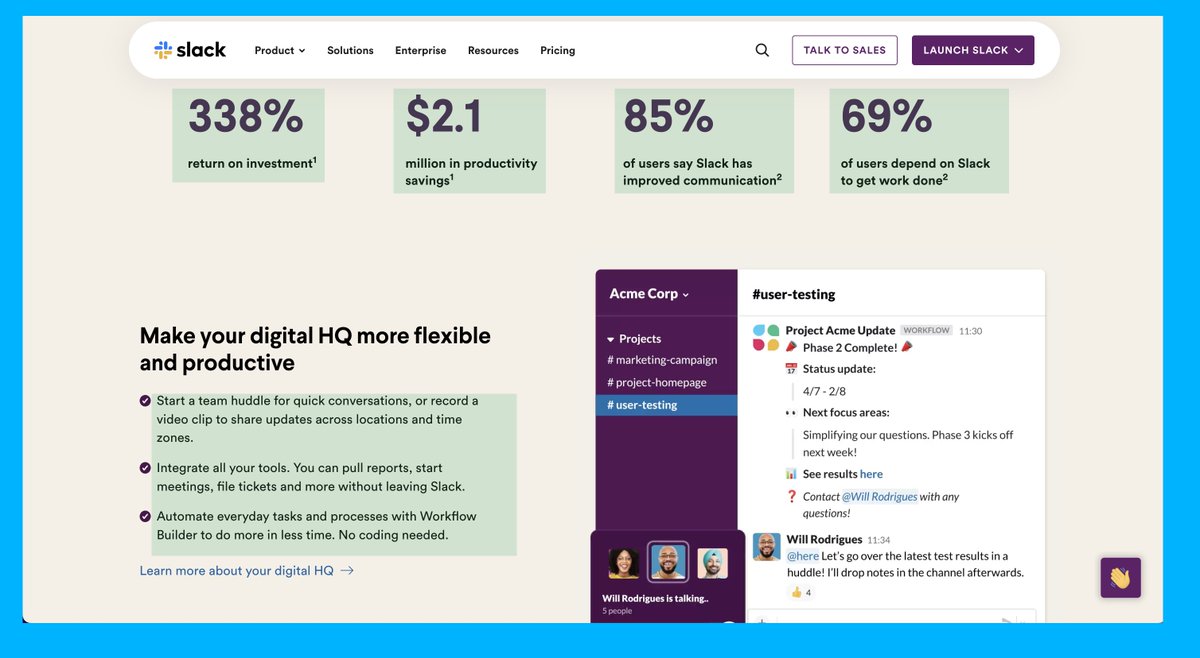The width and height of the screenshot is (1200, 658).
Task: Click the chart emoji before See results
Action: 791,474
